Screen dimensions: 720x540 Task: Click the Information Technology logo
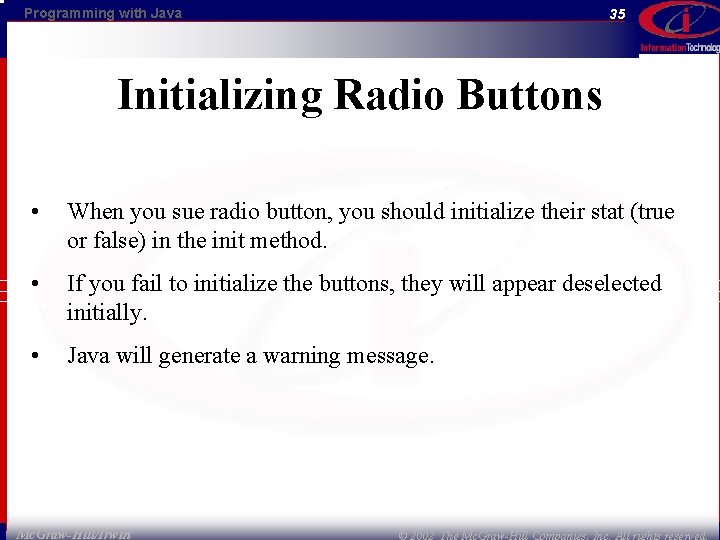679,28
